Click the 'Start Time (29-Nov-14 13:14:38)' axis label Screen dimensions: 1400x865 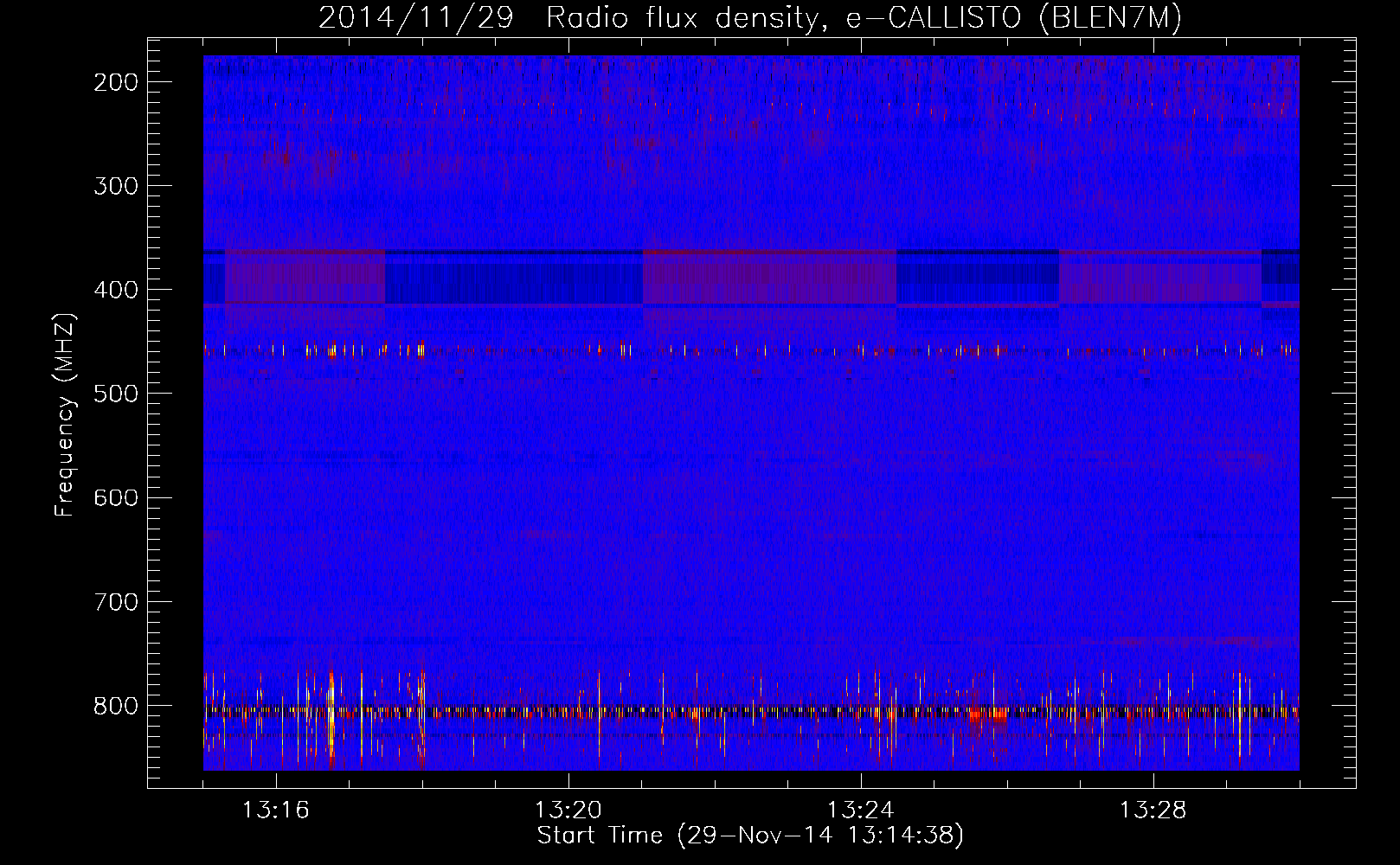click(750, 836)
